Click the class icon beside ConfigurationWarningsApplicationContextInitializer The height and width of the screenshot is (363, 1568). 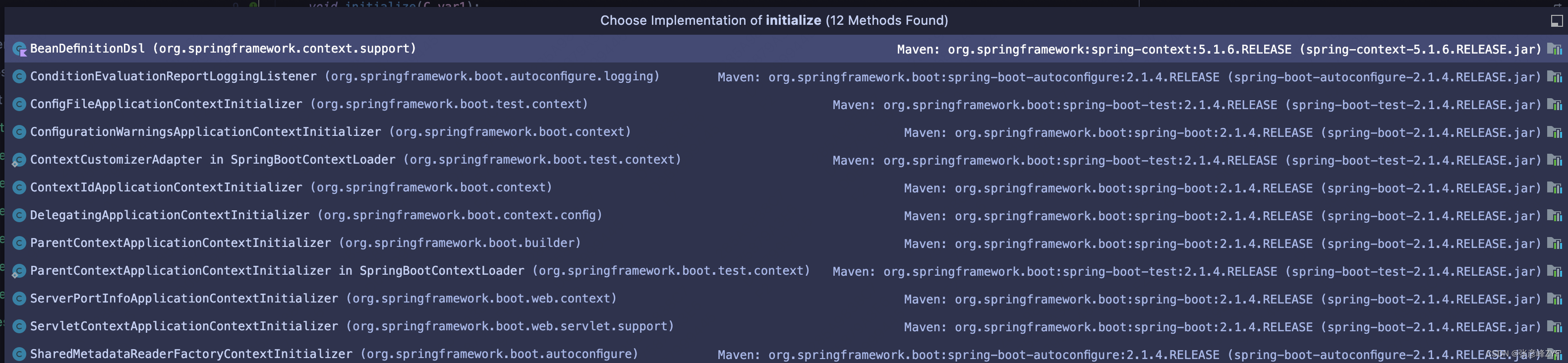point(19,132)
